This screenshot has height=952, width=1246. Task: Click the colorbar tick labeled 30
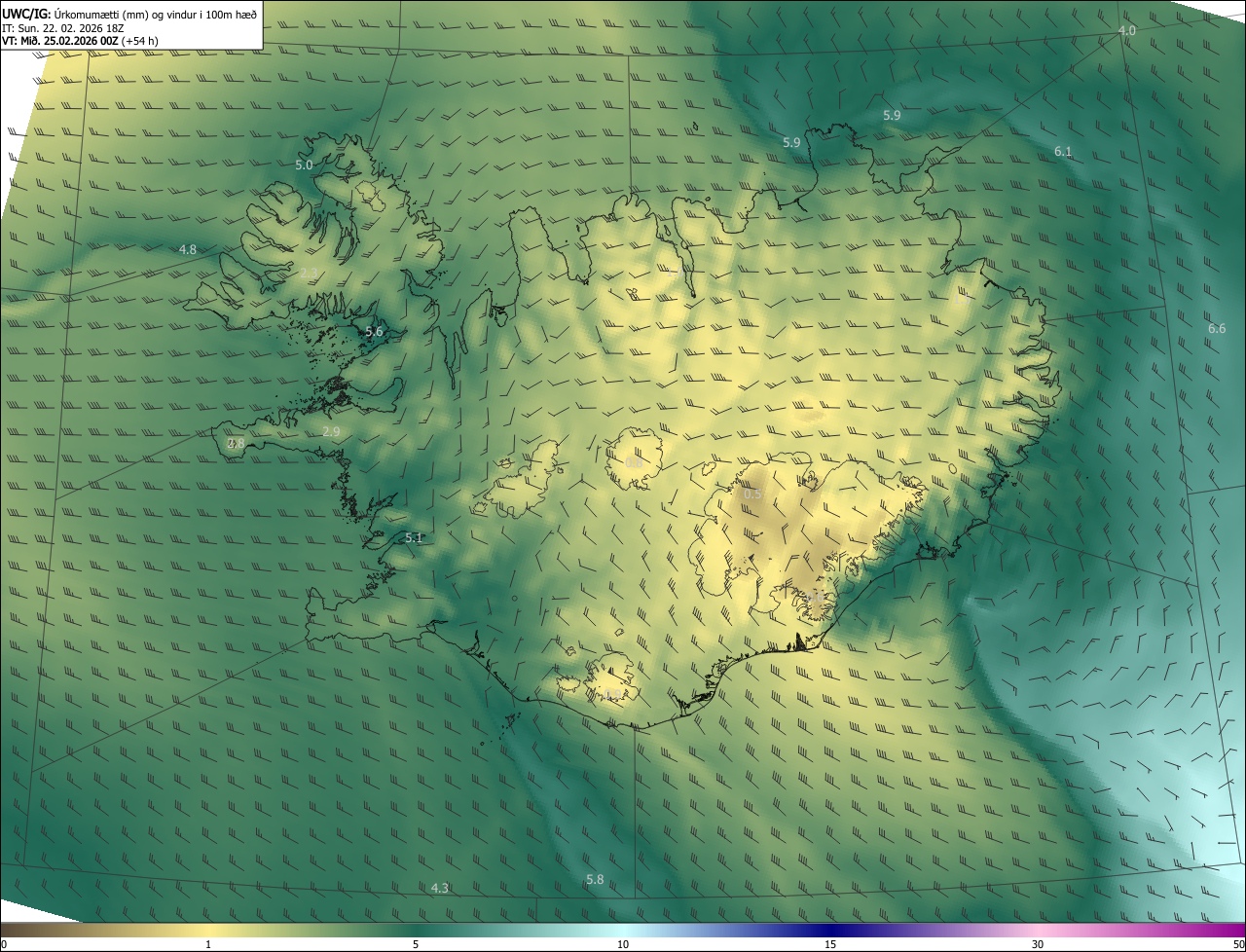pyautogui.click(x=1038, y=944)
